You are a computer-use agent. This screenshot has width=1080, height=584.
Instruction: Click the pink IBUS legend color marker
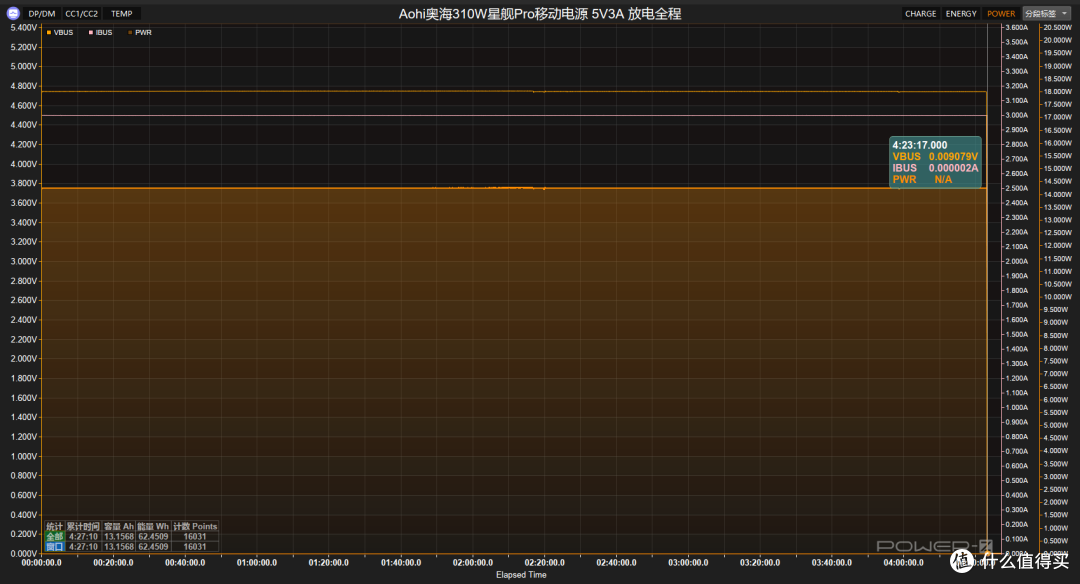91,32
